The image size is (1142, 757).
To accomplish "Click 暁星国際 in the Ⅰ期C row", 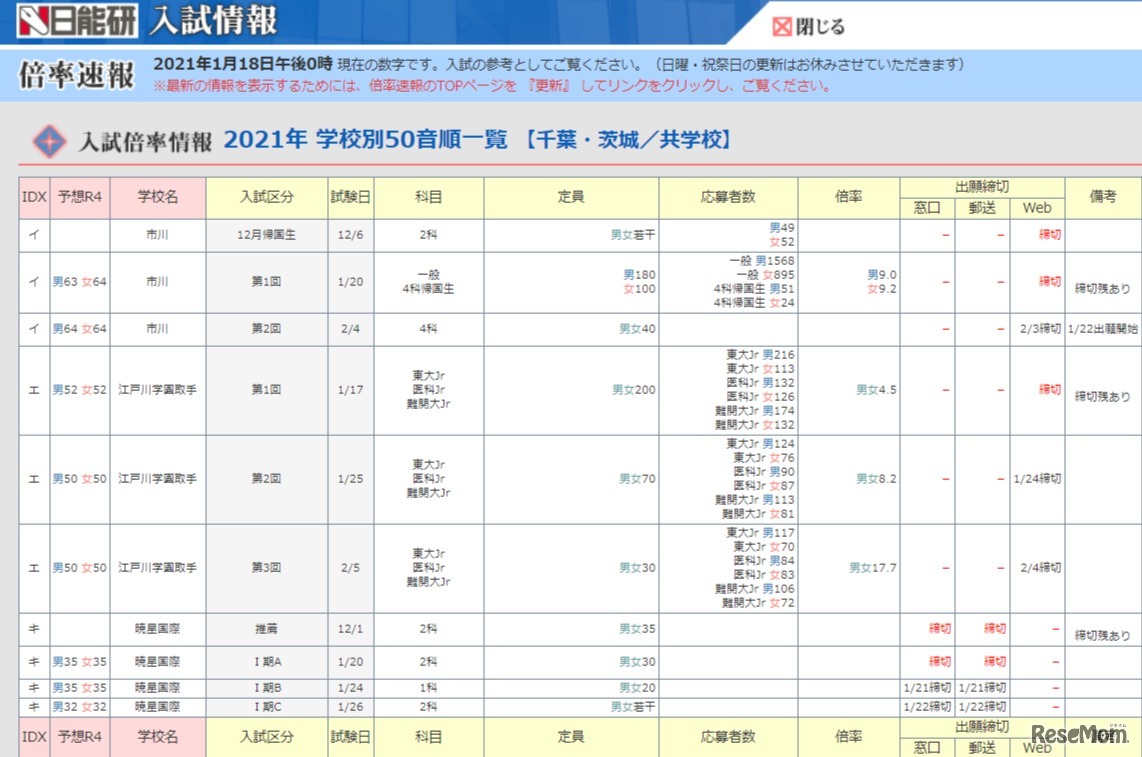I will [x=157, y=707].
